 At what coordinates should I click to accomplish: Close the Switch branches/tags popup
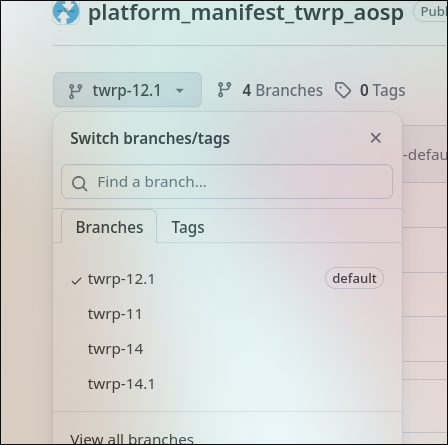pos(376,138)
